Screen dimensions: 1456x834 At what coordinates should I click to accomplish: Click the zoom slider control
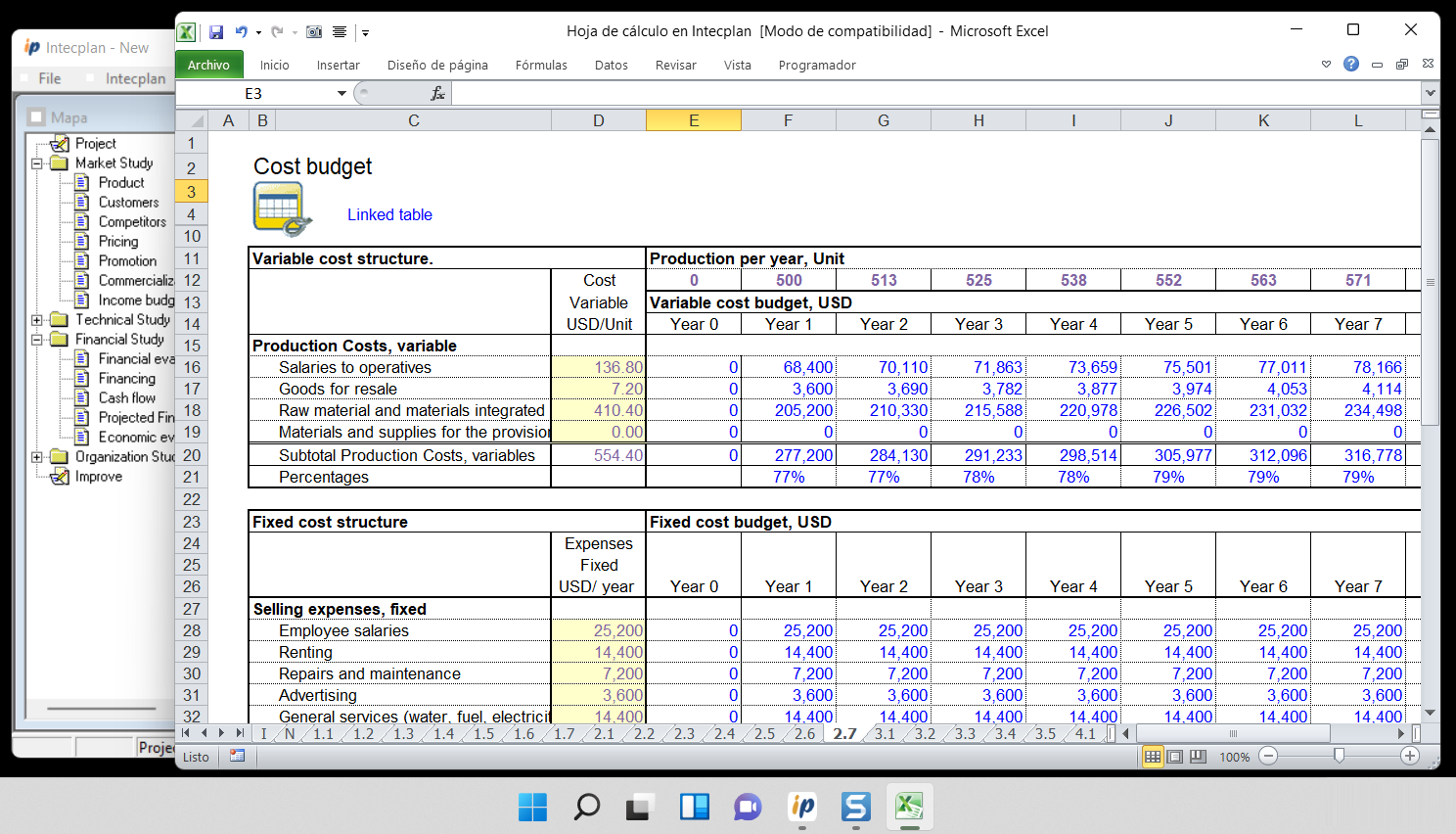pyautogui.click(x=1340, y=756)
